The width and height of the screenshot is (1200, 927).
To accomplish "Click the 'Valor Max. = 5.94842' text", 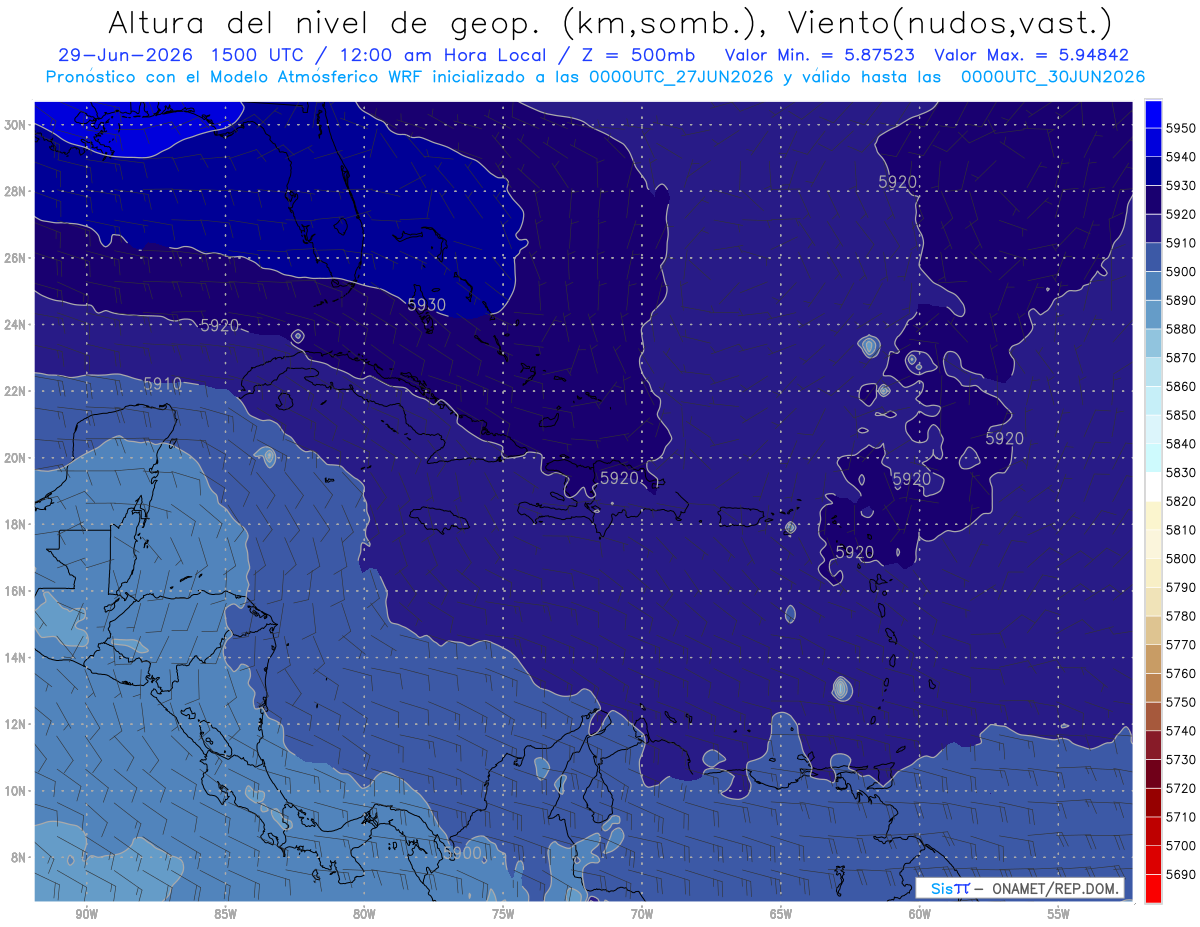I will point(1030,56).
